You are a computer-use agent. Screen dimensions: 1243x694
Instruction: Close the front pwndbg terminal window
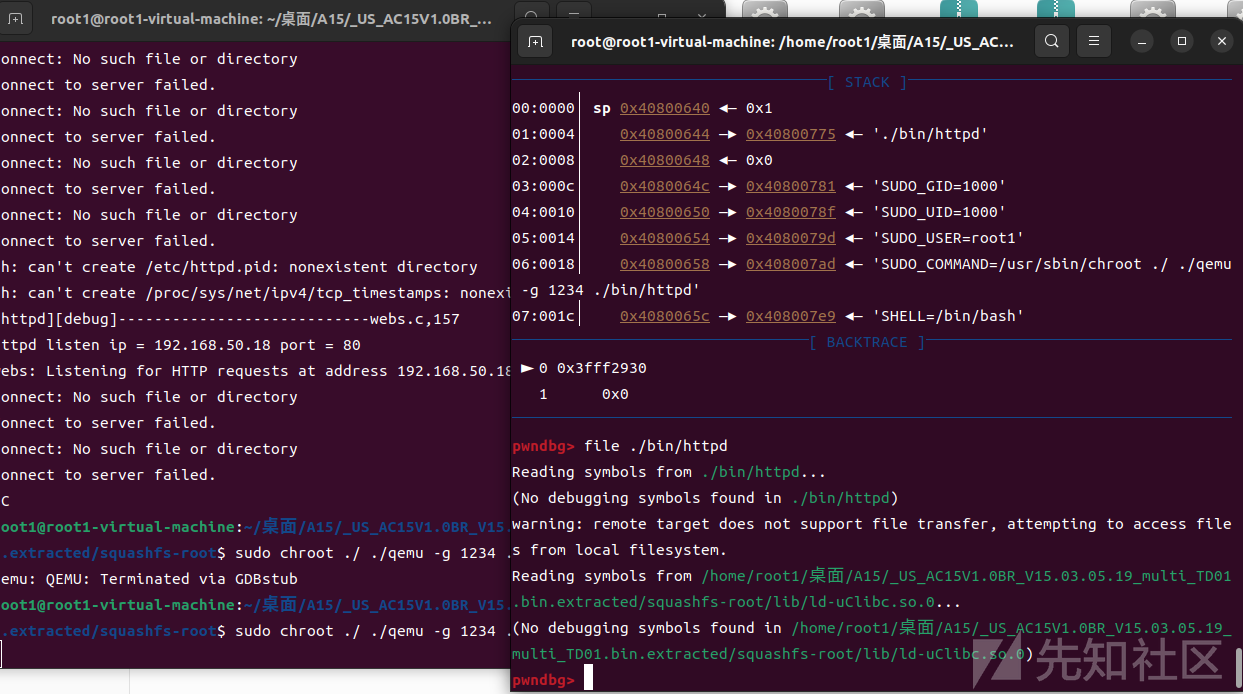click(1221, 41)
